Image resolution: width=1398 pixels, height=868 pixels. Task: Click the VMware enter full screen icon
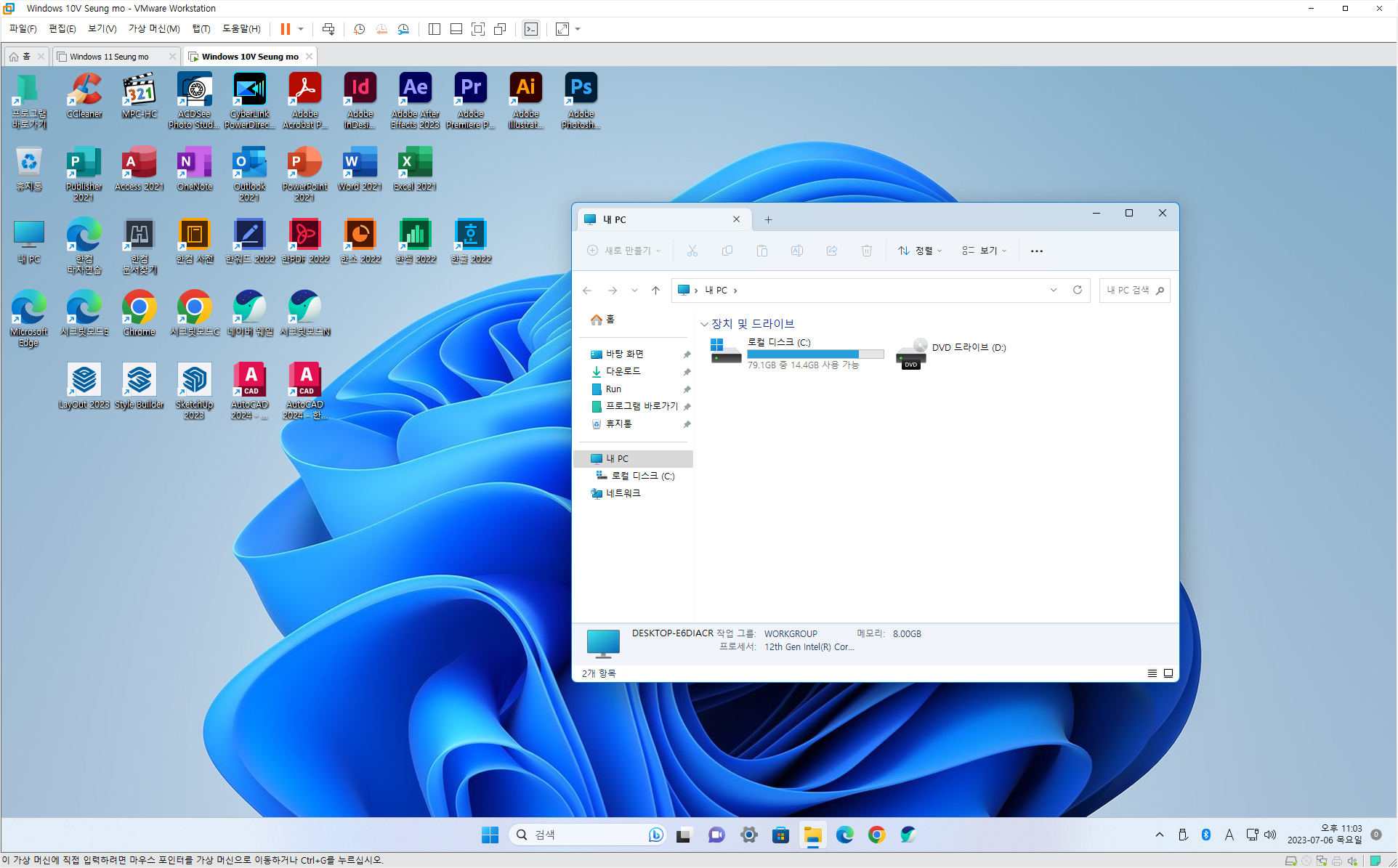pyautogui.click(x=478, y=29)
